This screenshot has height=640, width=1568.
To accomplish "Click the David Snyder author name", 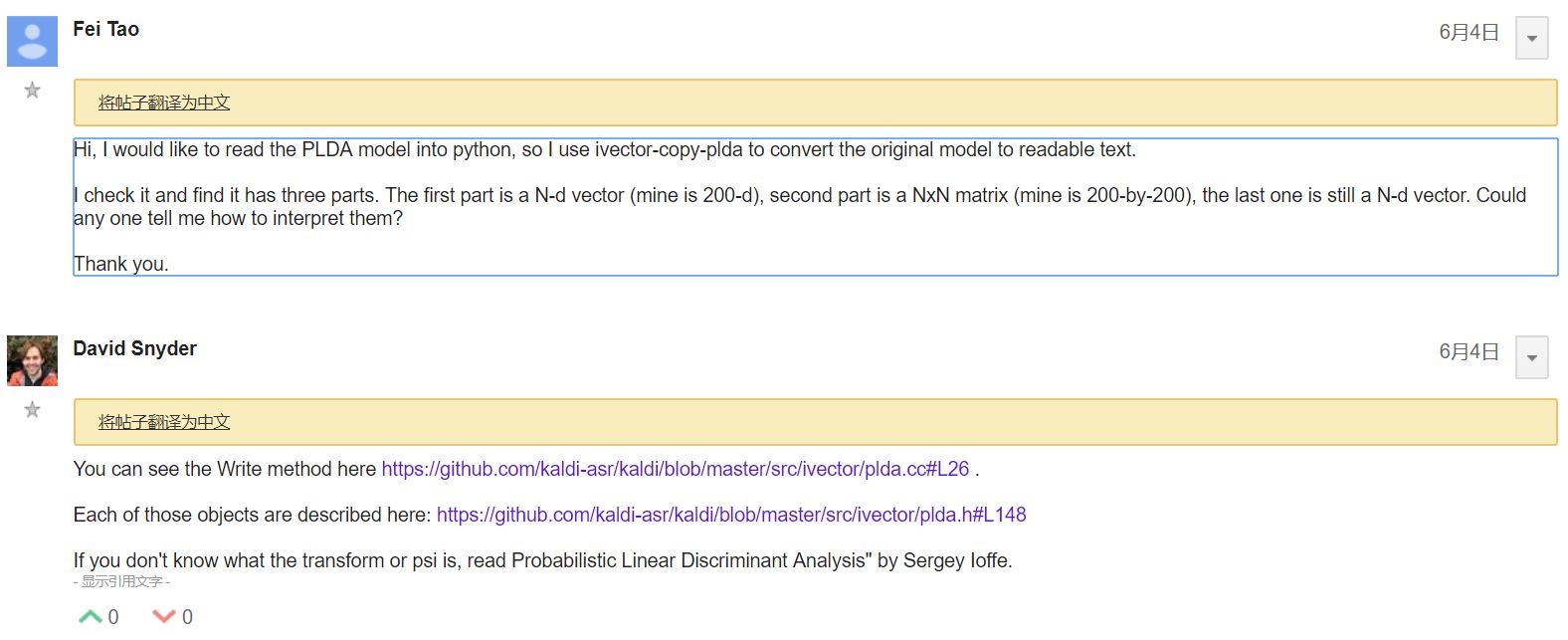I will 134,348.
